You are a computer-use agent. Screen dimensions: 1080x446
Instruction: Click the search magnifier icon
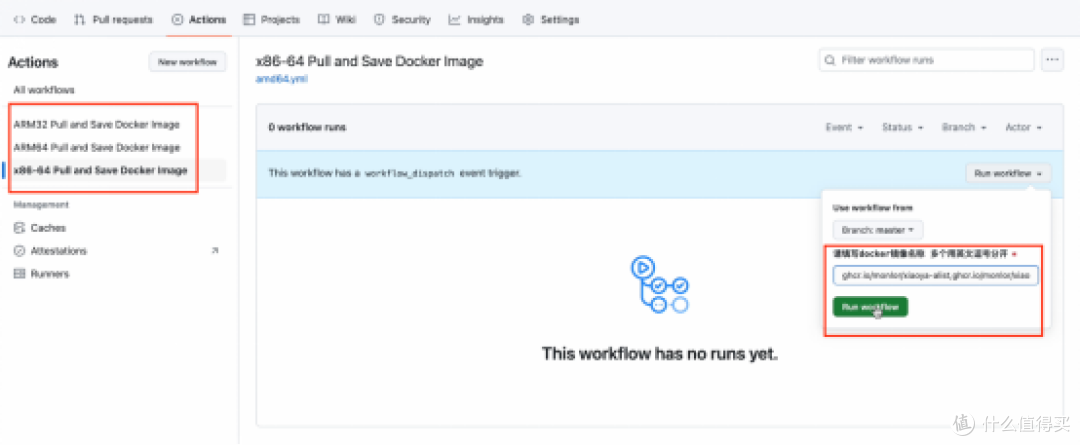831,60
